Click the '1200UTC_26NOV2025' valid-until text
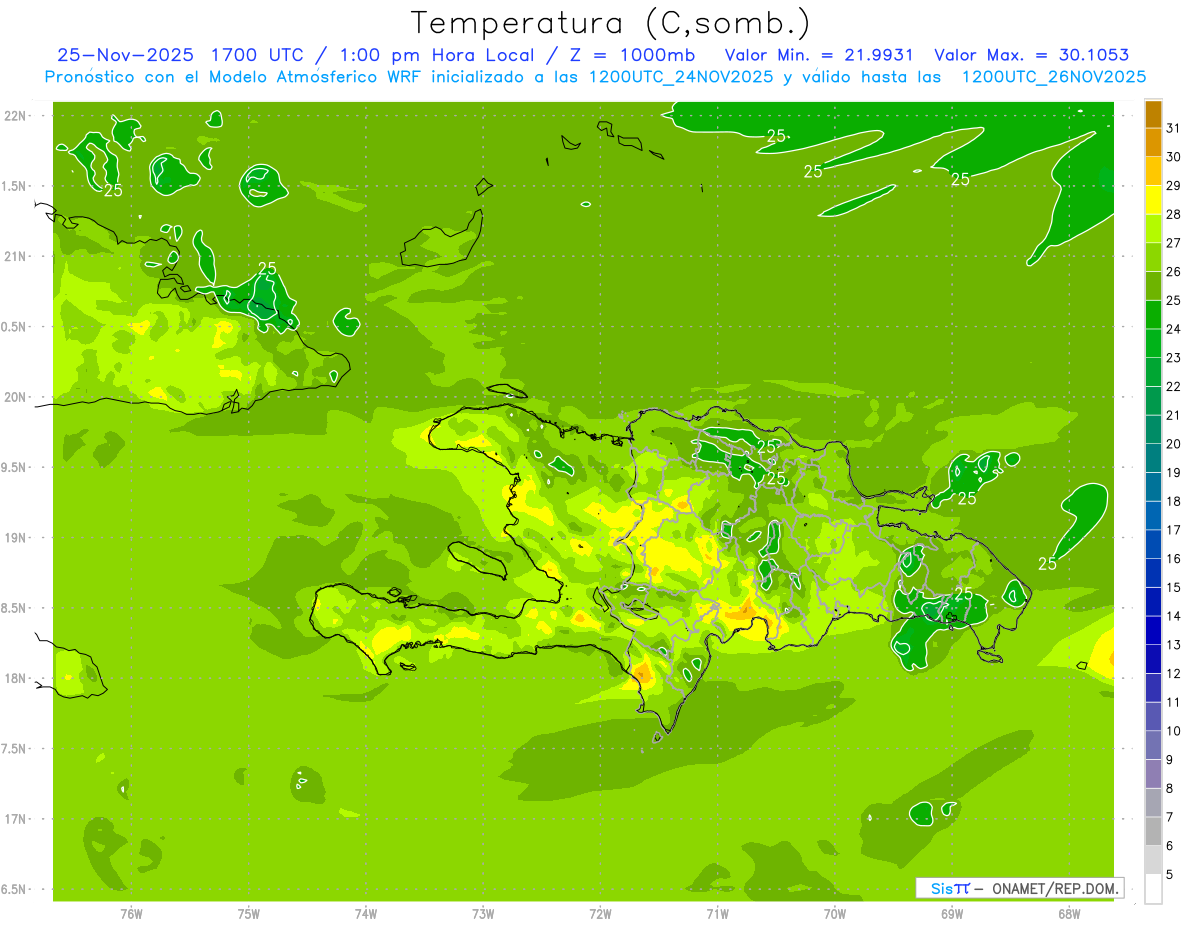The image size is (1200, 927). tap(1053, 77)
